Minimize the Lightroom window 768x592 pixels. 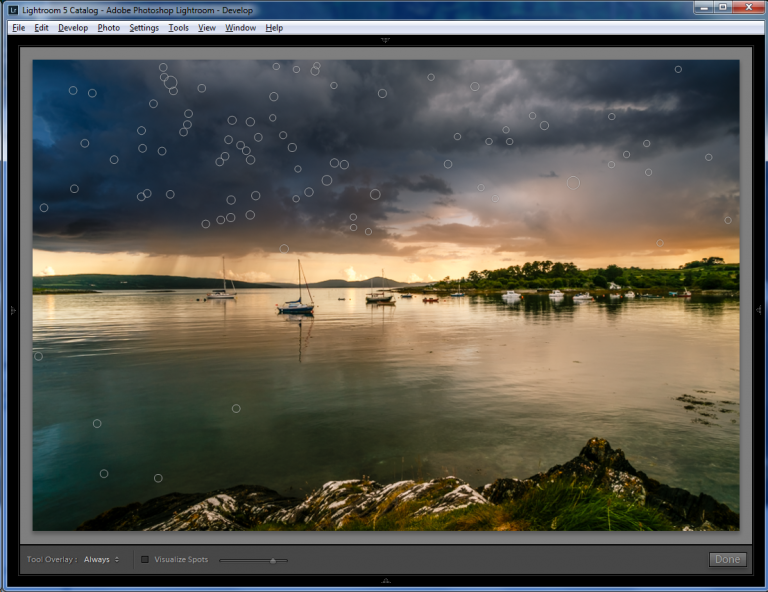[703, 7]
